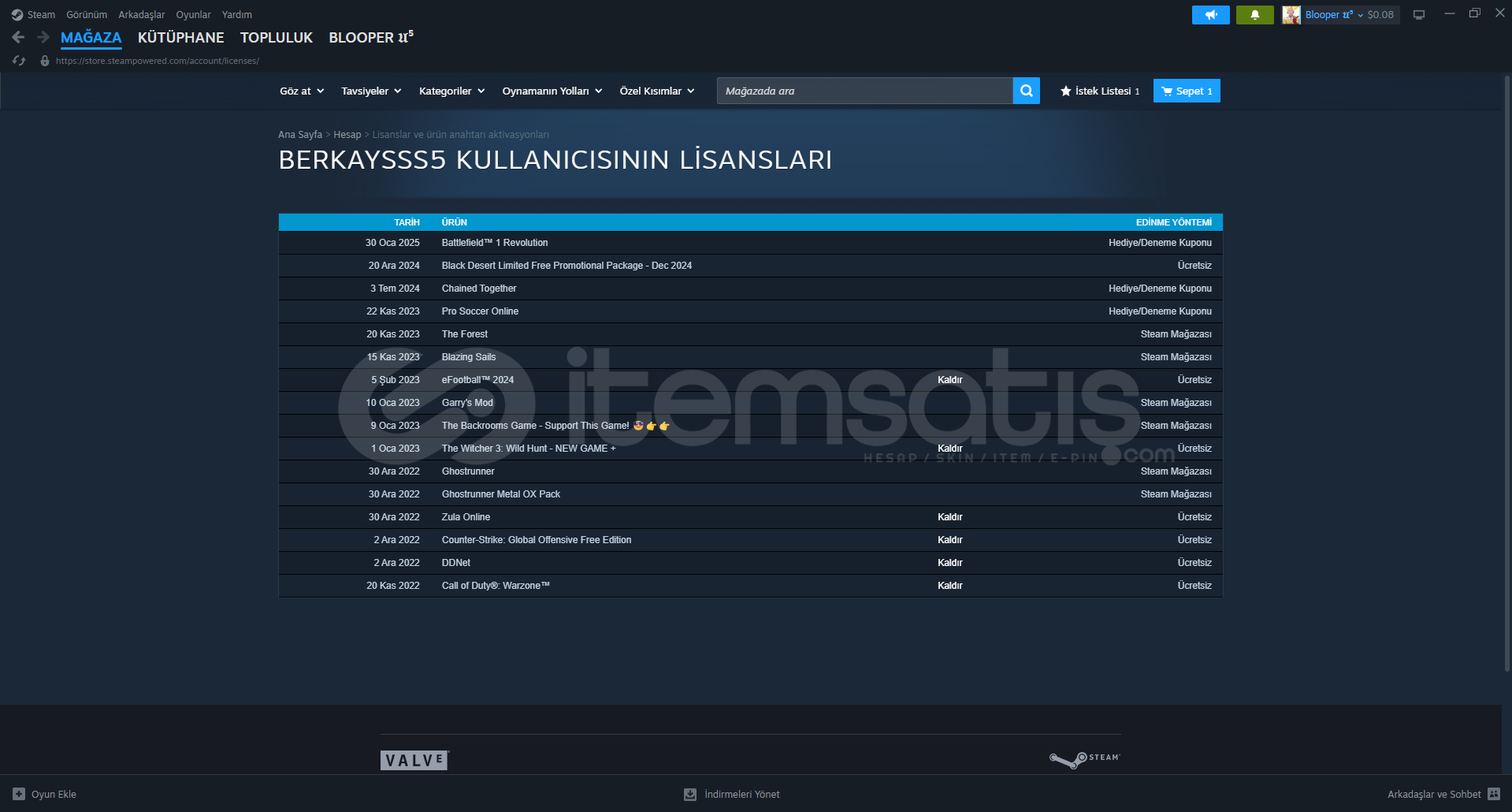Click the Valve logo in the footer
The height and width of the screenshot is (812, 1512).
point(414,760)
